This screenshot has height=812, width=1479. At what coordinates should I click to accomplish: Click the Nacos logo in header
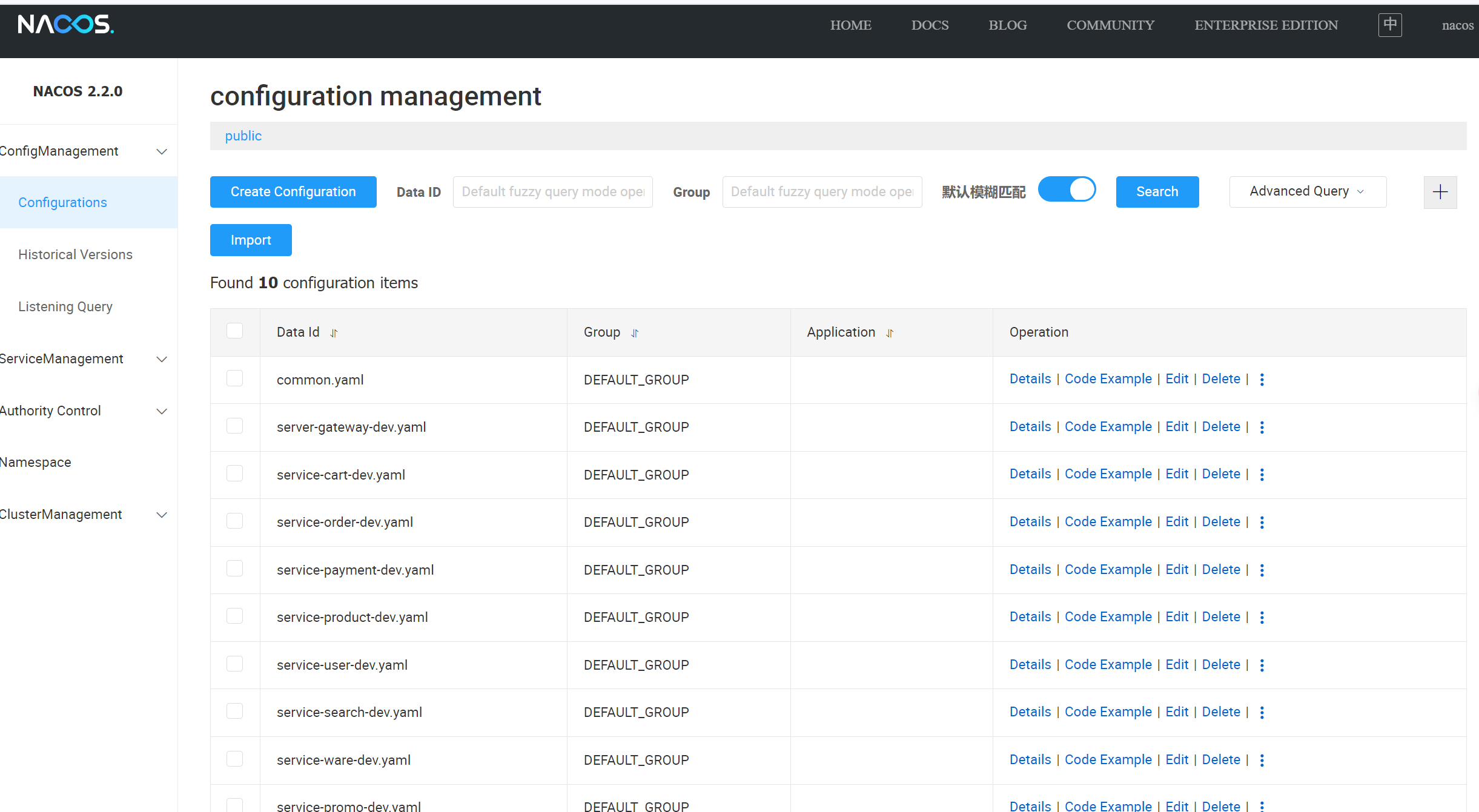(65, 24)
